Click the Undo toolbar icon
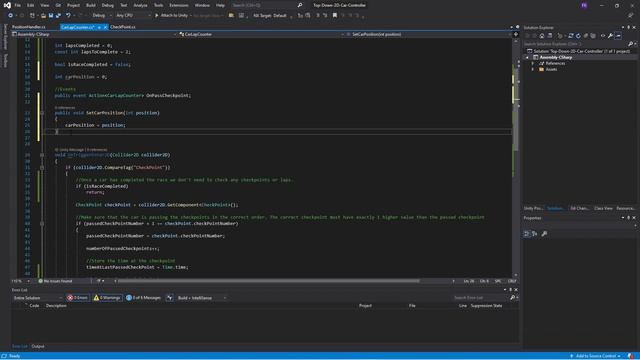Viewport: 640px width, 360px height. click(x=68, y=16)
